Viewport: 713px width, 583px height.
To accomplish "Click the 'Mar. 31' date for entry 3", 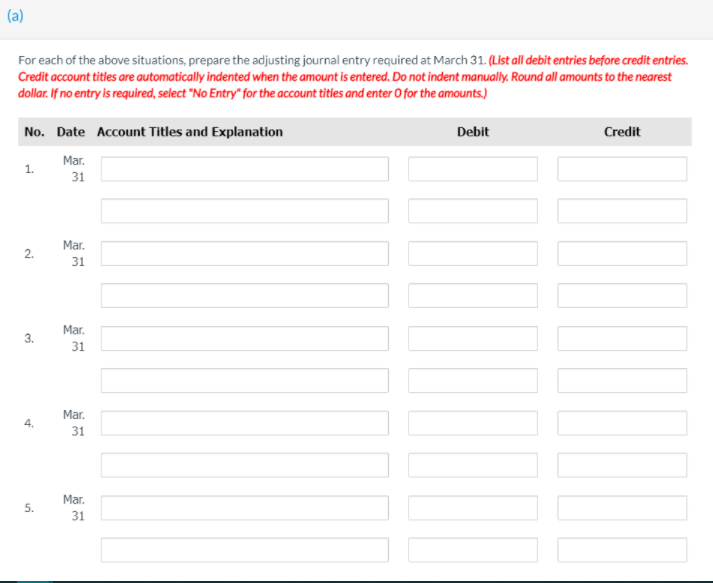I will click(x=74, y=338).
